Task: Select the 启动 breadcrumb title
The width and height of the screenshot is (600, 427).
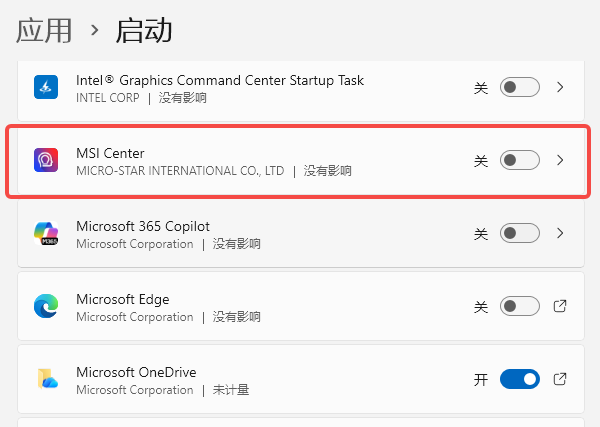Action: pyautogui.click(x=145, y=30)
